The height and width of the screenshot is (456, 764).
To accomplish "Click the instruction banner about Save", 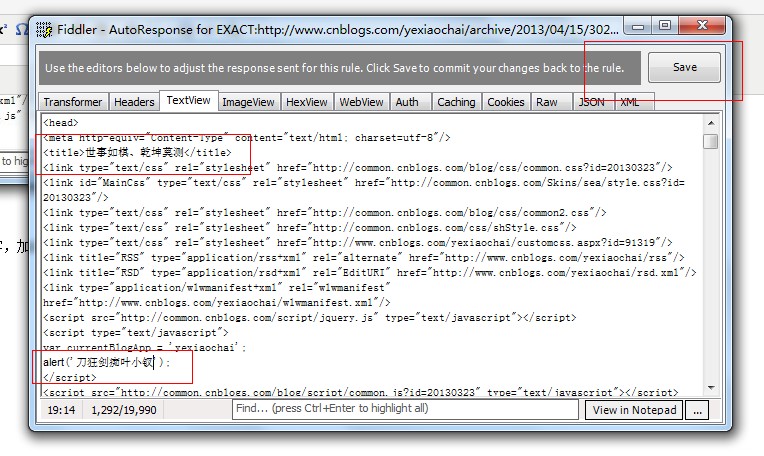I will point(340,68).
